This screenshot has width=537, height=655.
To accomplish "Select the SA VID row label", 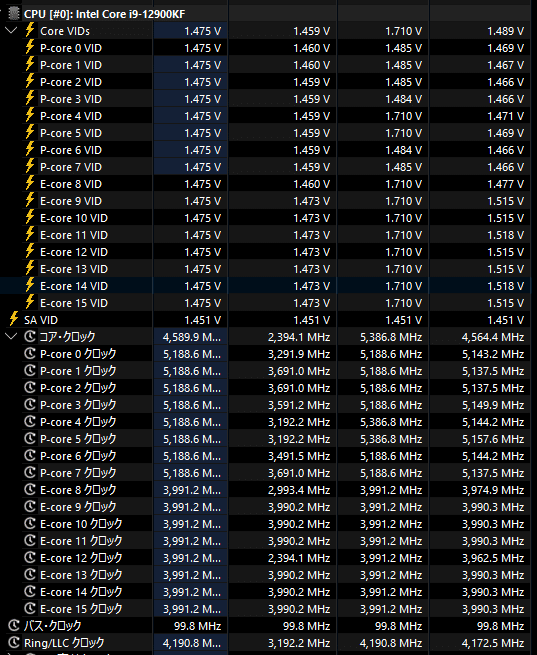I will pyautogui.click(x=41, y=320).
